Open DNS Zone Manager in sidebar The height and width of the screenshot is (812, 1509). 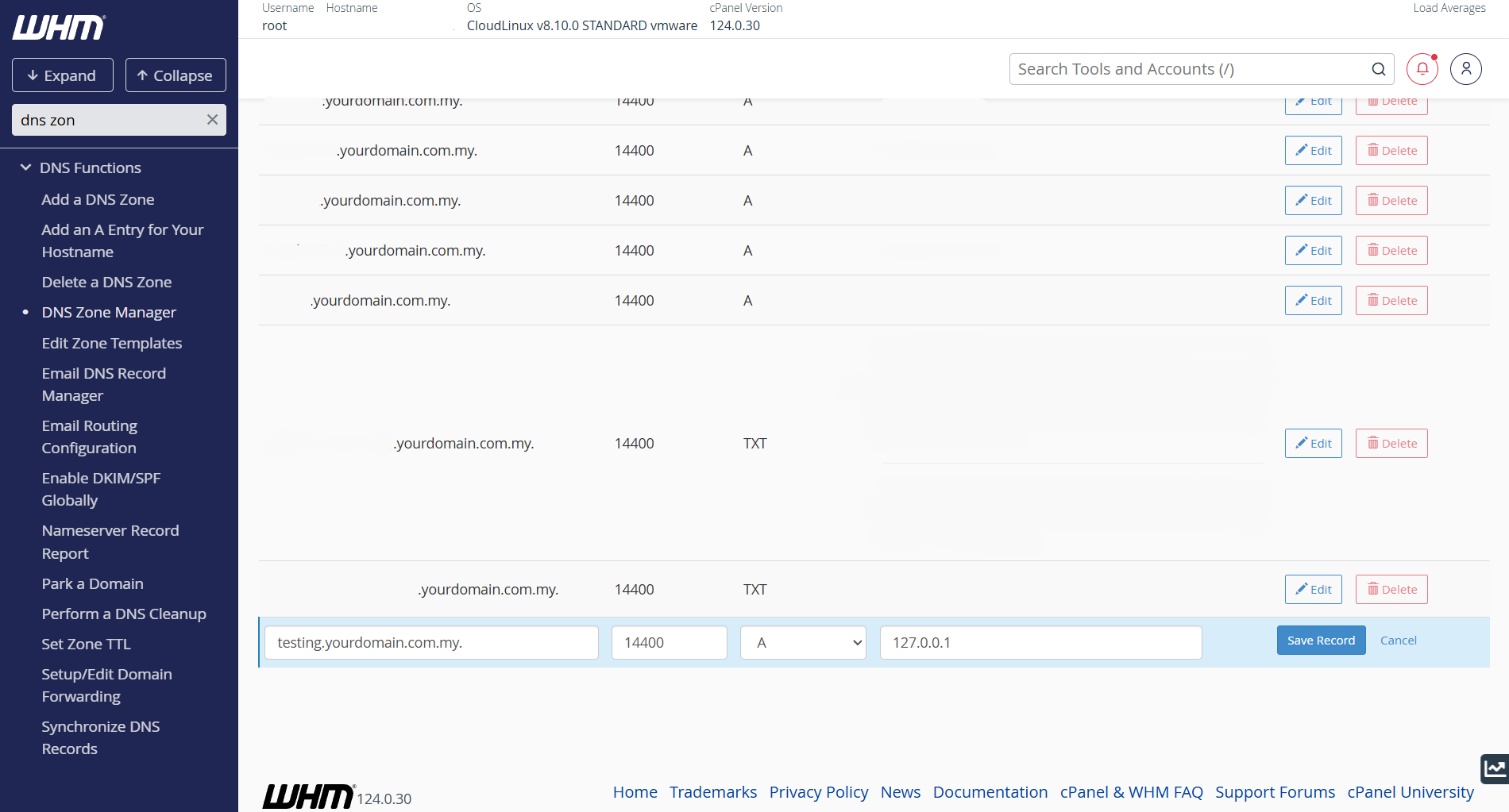[109, 313]
